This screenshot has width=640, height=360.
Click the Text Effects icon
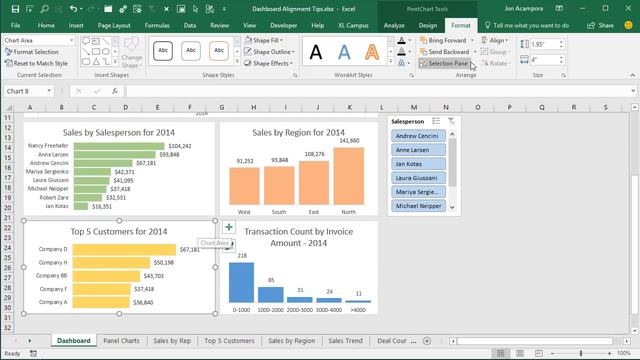click(401, 63)
